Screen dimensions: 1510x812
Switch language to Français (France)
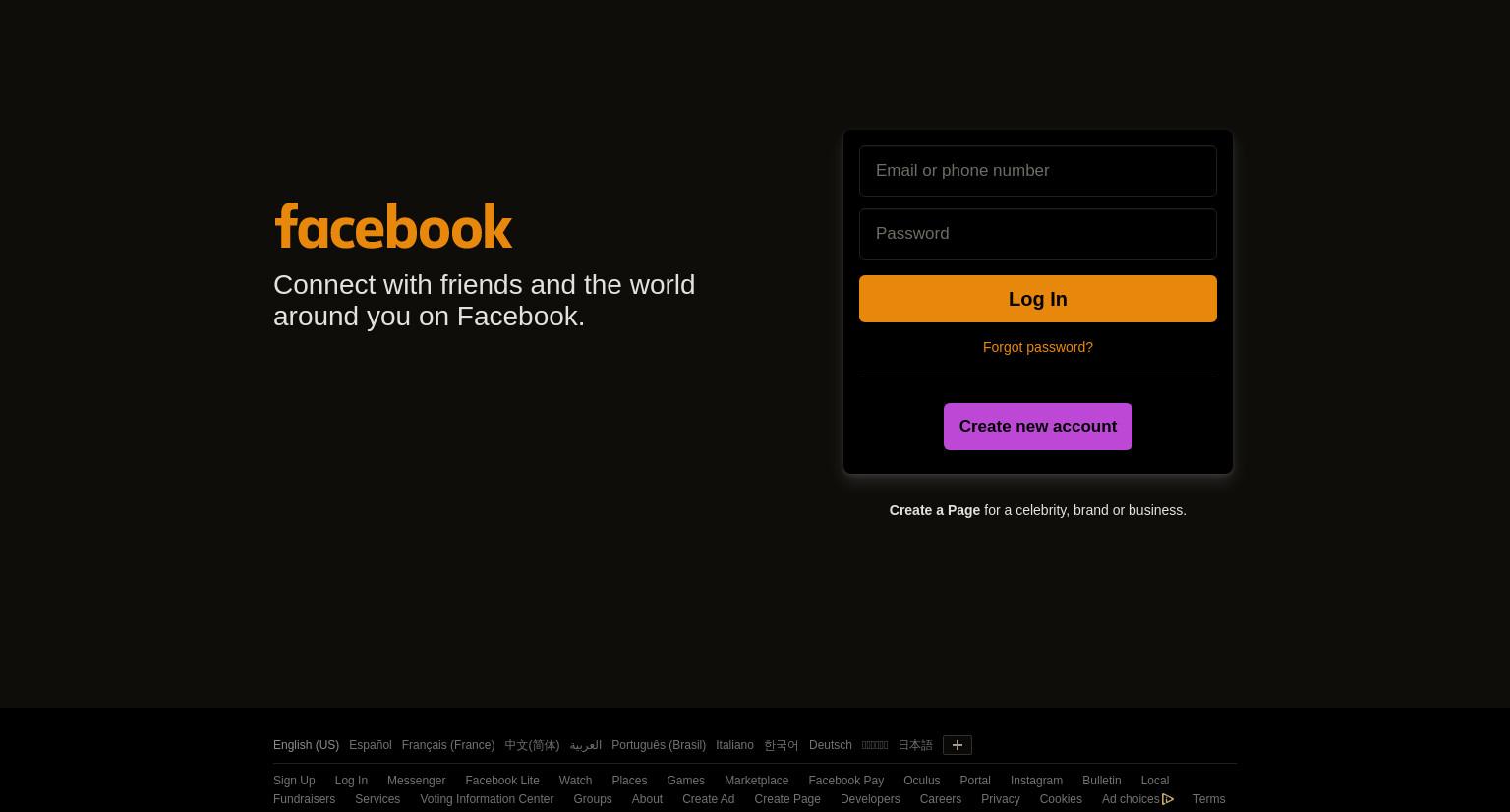tap(447, 745)
